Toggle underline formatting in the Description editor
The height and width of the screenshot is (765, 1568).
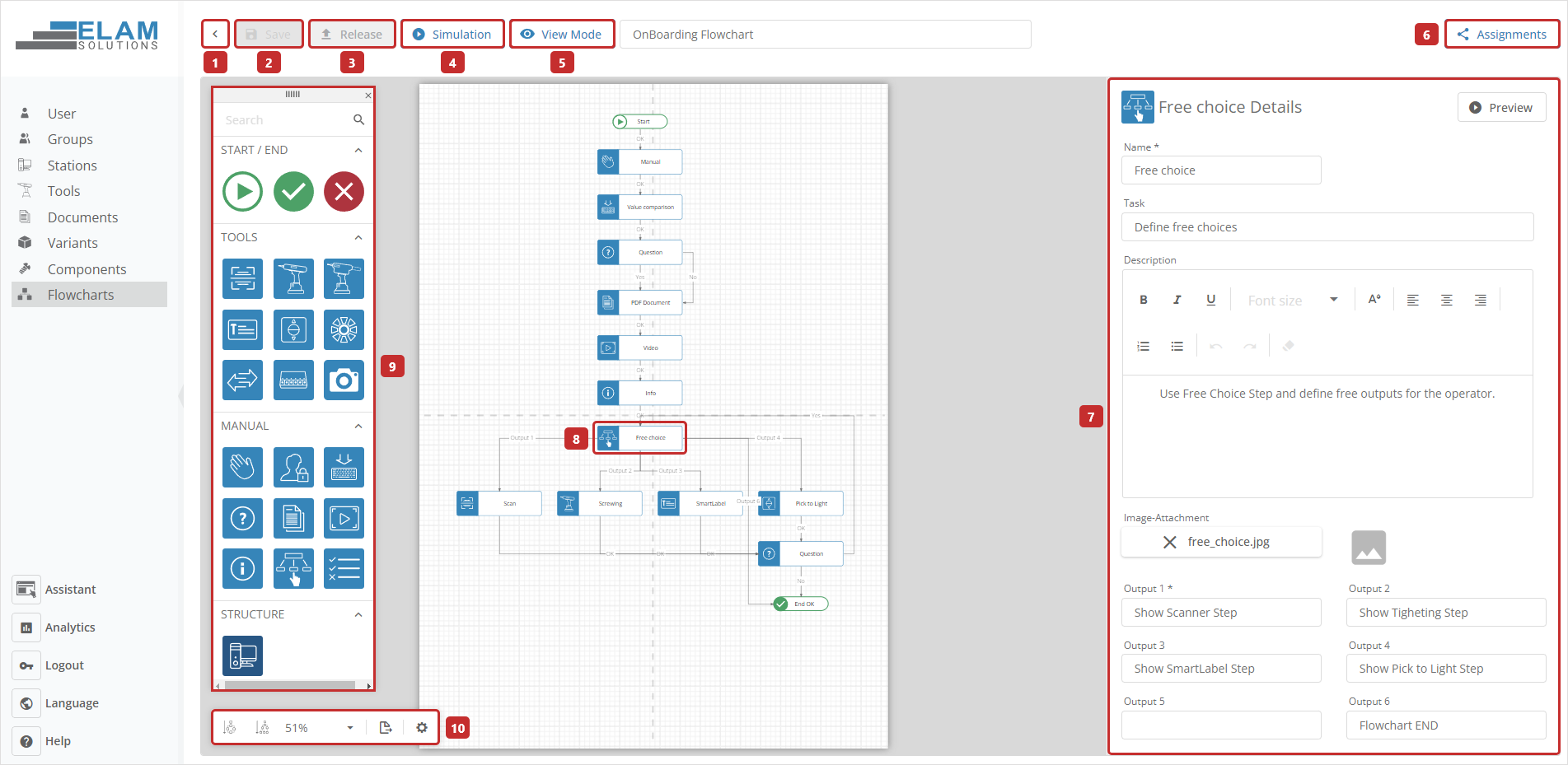pos(1210,299)
